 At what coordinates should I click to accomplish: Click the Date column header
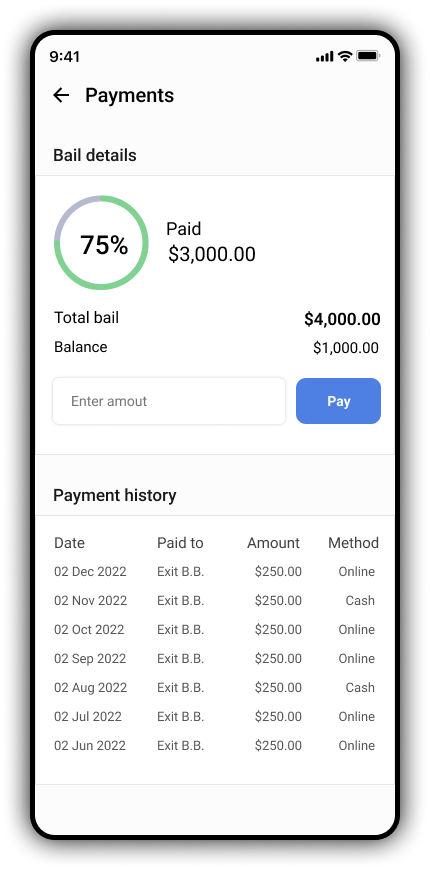(x=69, y=543)
